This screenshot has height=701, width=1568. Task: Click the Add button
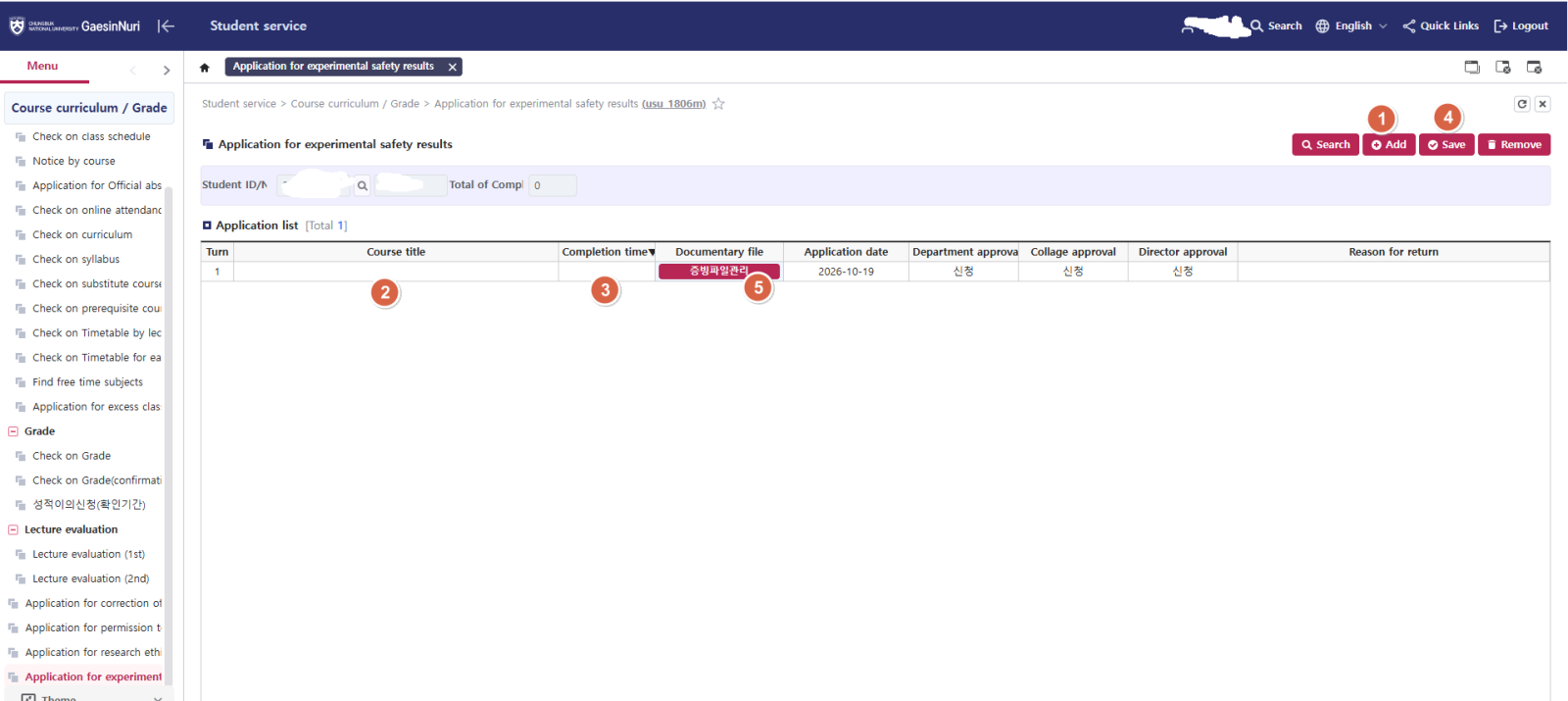point(1389,145)
